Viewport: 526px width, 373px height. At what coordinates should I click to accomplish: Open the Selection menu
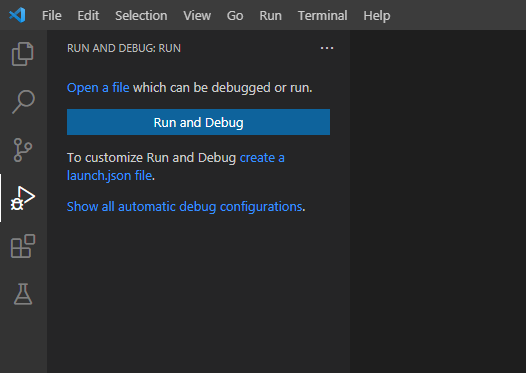coord(141,15)
